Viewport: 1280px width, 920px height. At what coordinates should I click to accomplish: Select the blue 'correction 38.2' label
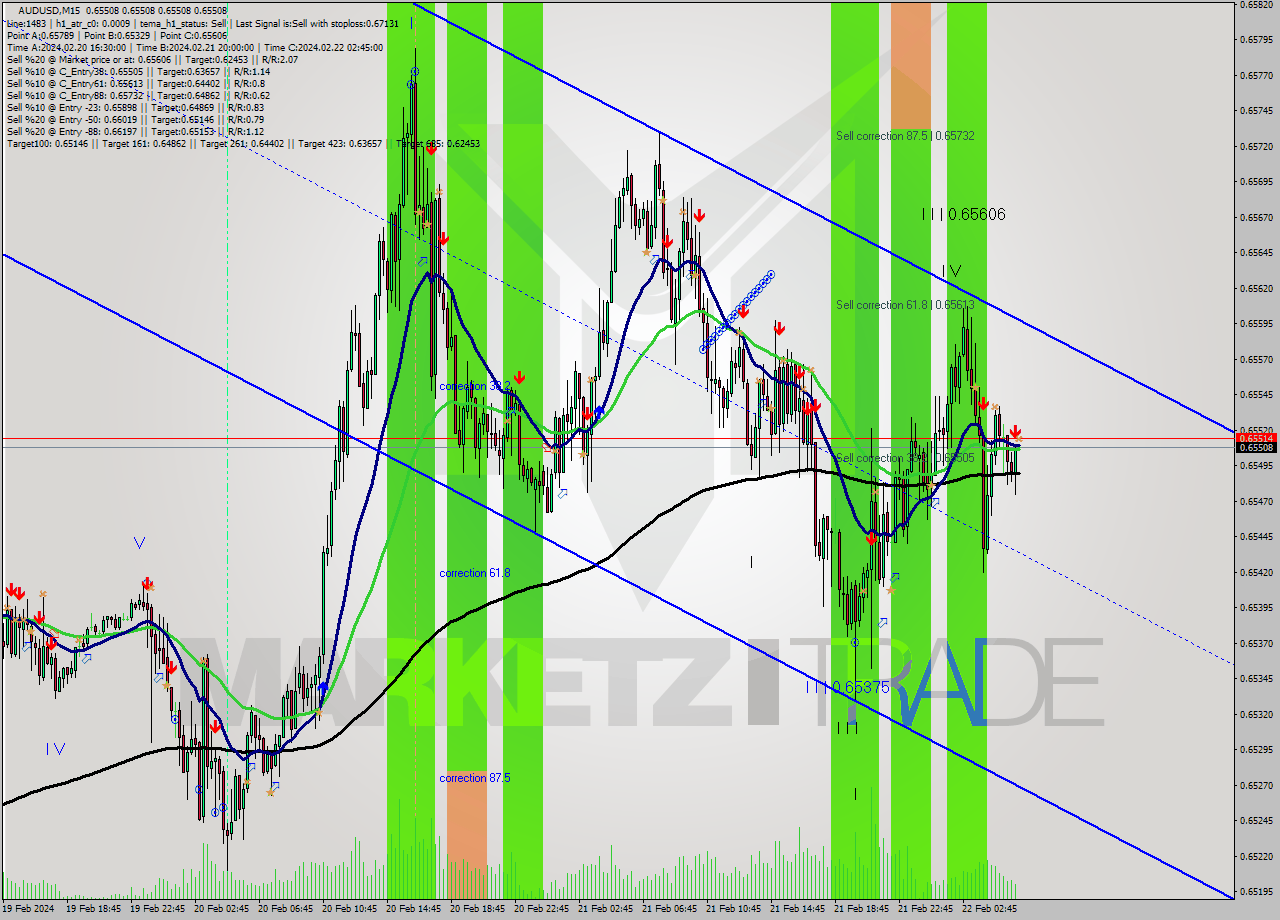(475, 385)
